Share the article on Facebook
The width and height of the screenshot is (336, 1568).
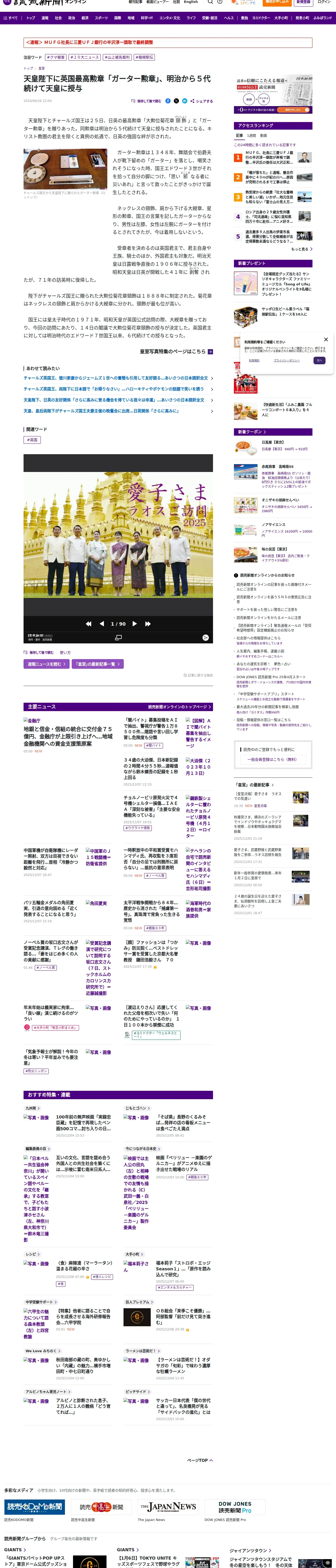(x=168, y=101)
